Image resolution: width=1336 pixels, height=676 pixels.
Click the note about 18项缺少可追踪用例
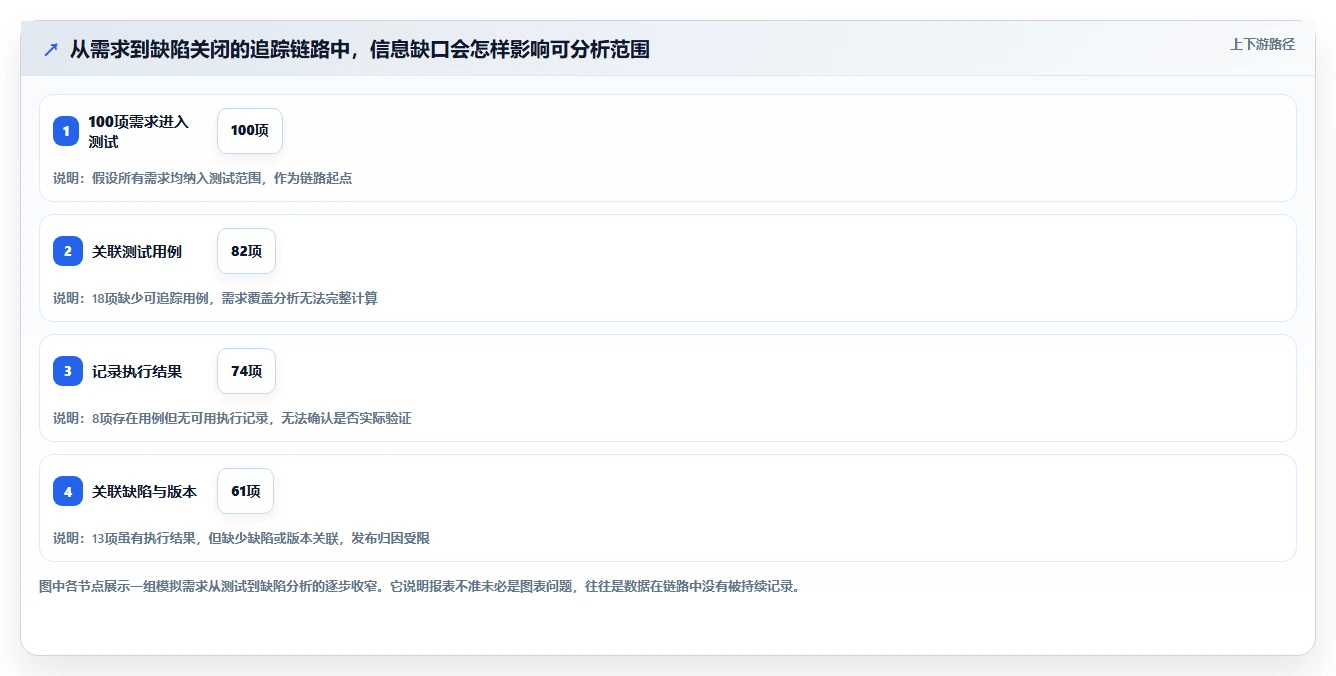click(x=215, y=298)
